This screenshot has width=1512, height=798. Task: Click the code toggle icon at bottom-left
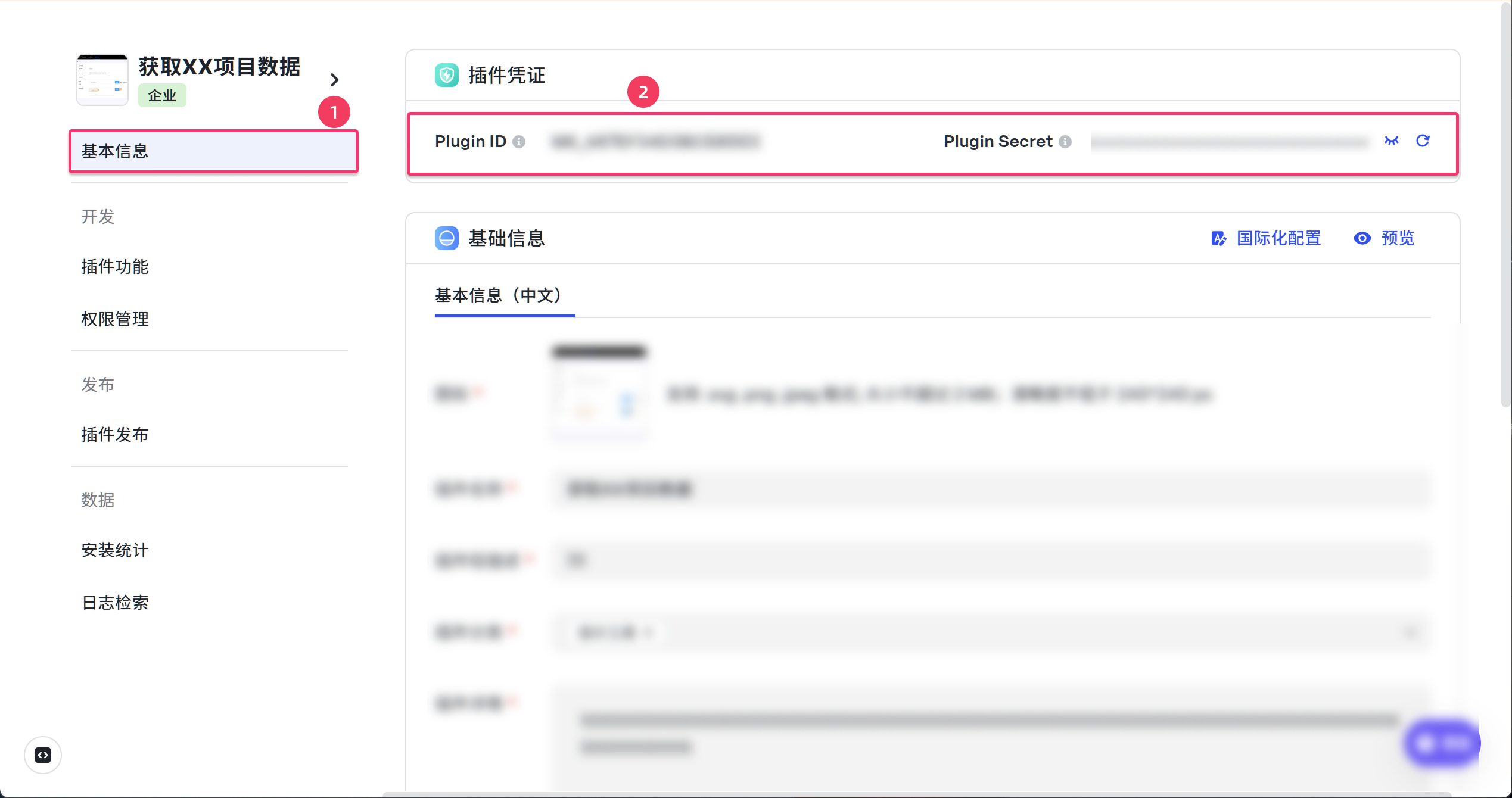pyautogui.click(x=43, y=755)
